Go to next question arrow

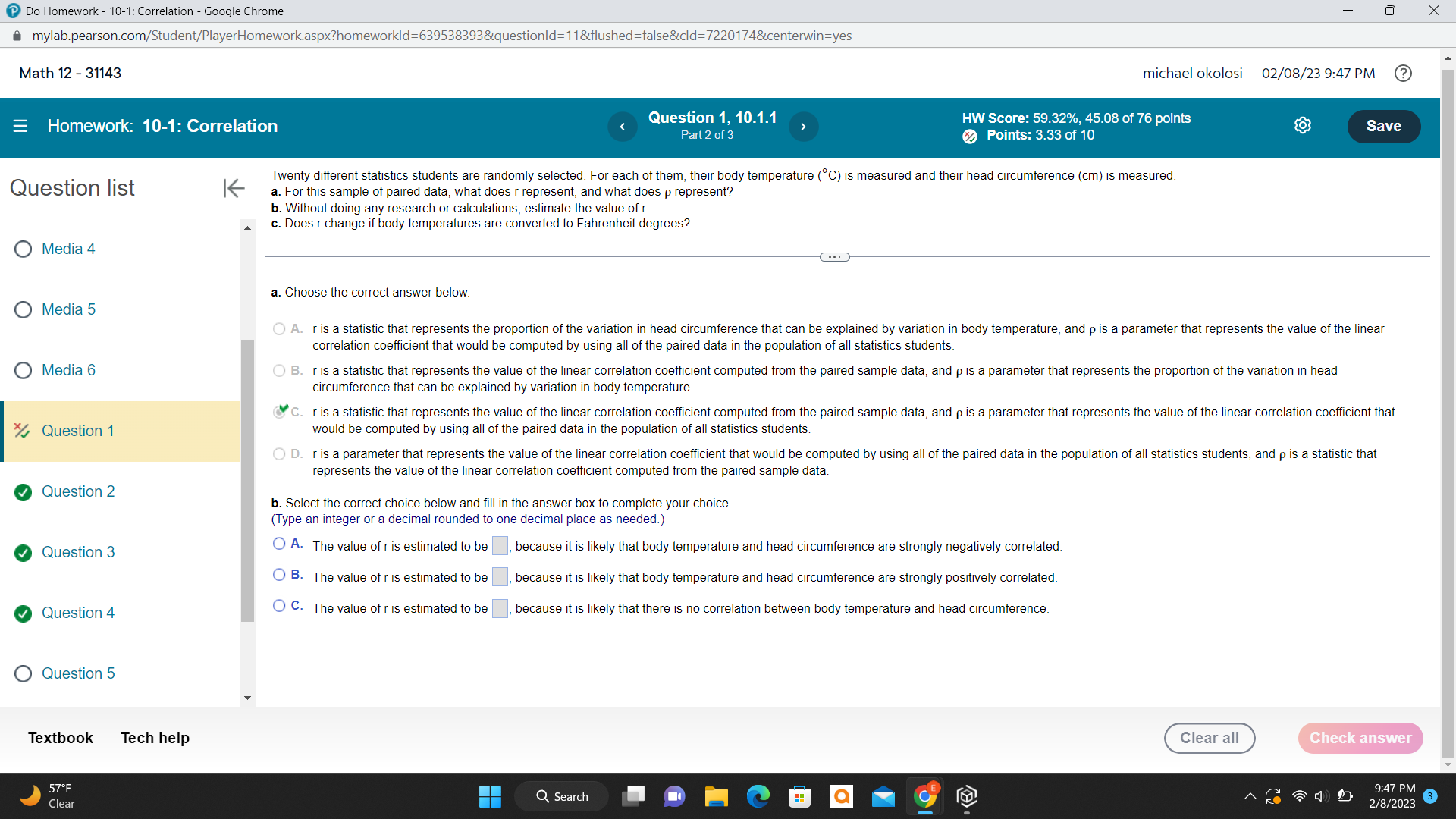point(803,127)
